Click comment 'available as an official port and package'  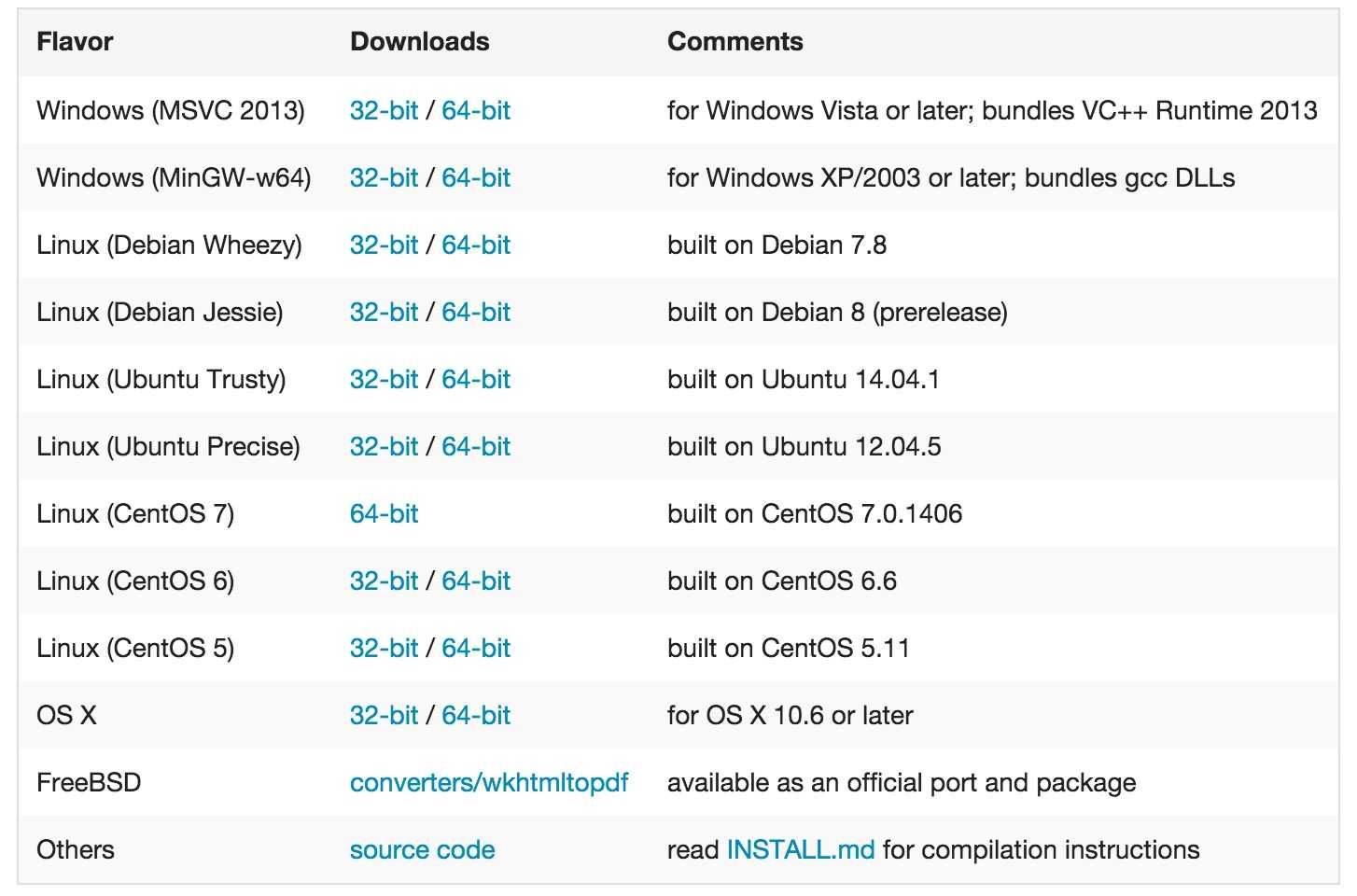click(902, 782)
